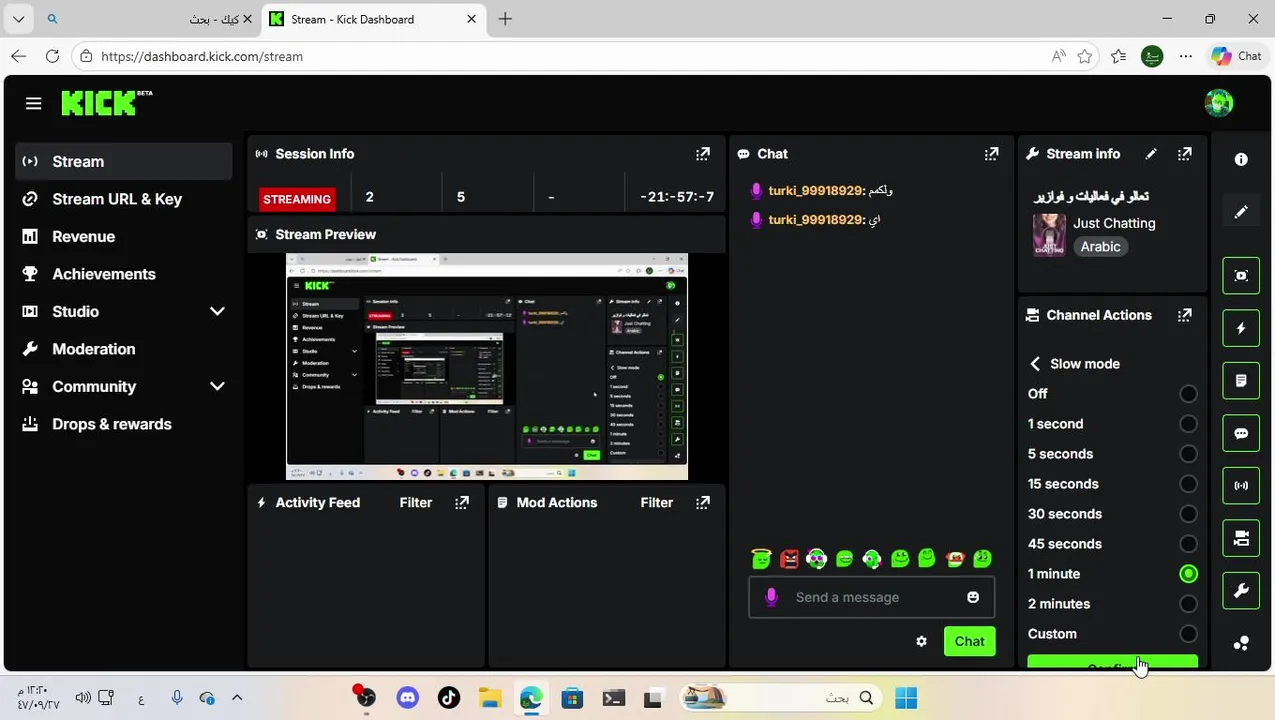1275x720 pixels.
Task: Open the Activity Feed Filter
Action: tap(416, 503)
